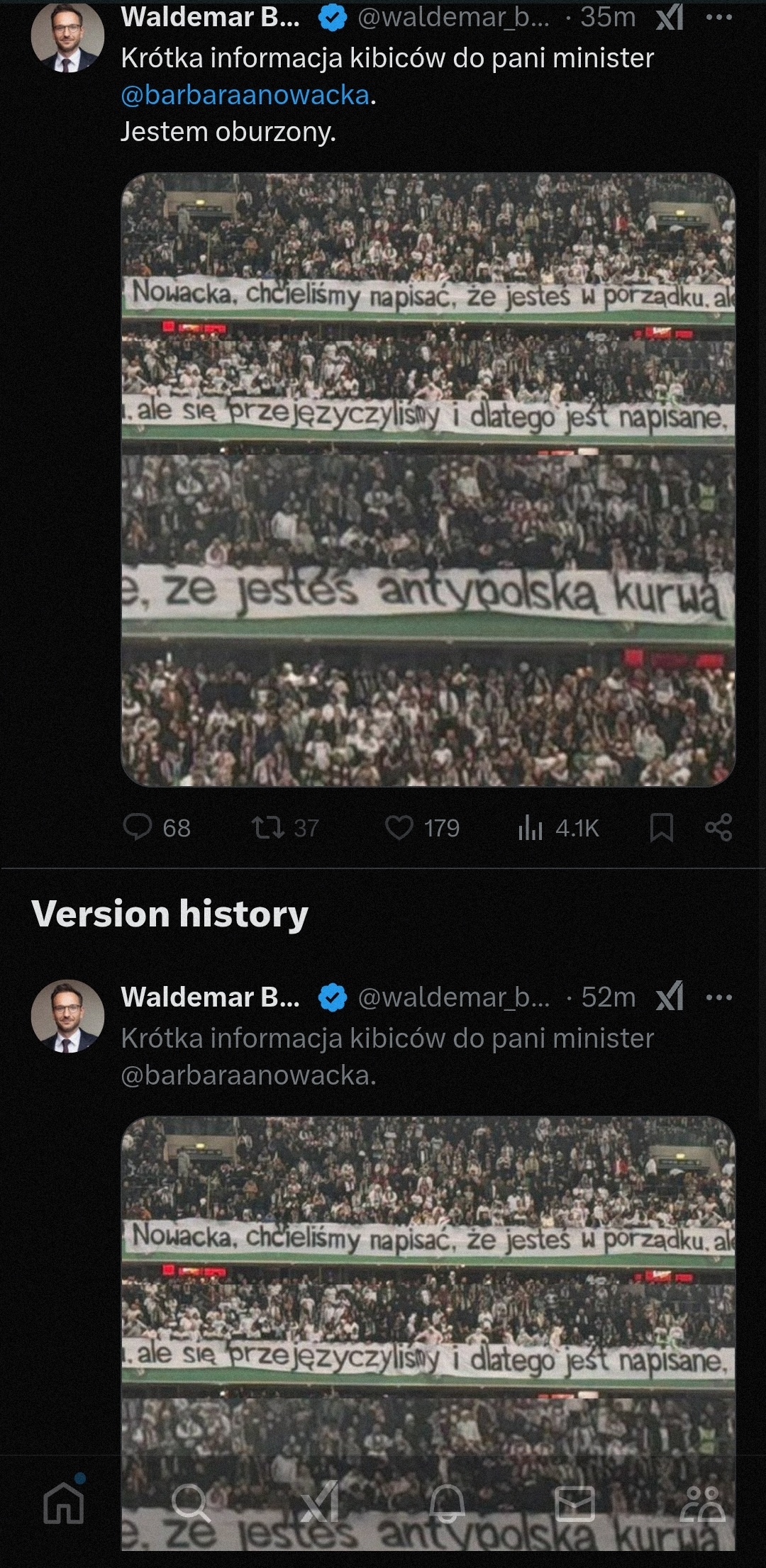This screenshot has width=766, height=1568.
Task: Tap the profile avatar in Version history post
Action: (x=67, y=1016)
